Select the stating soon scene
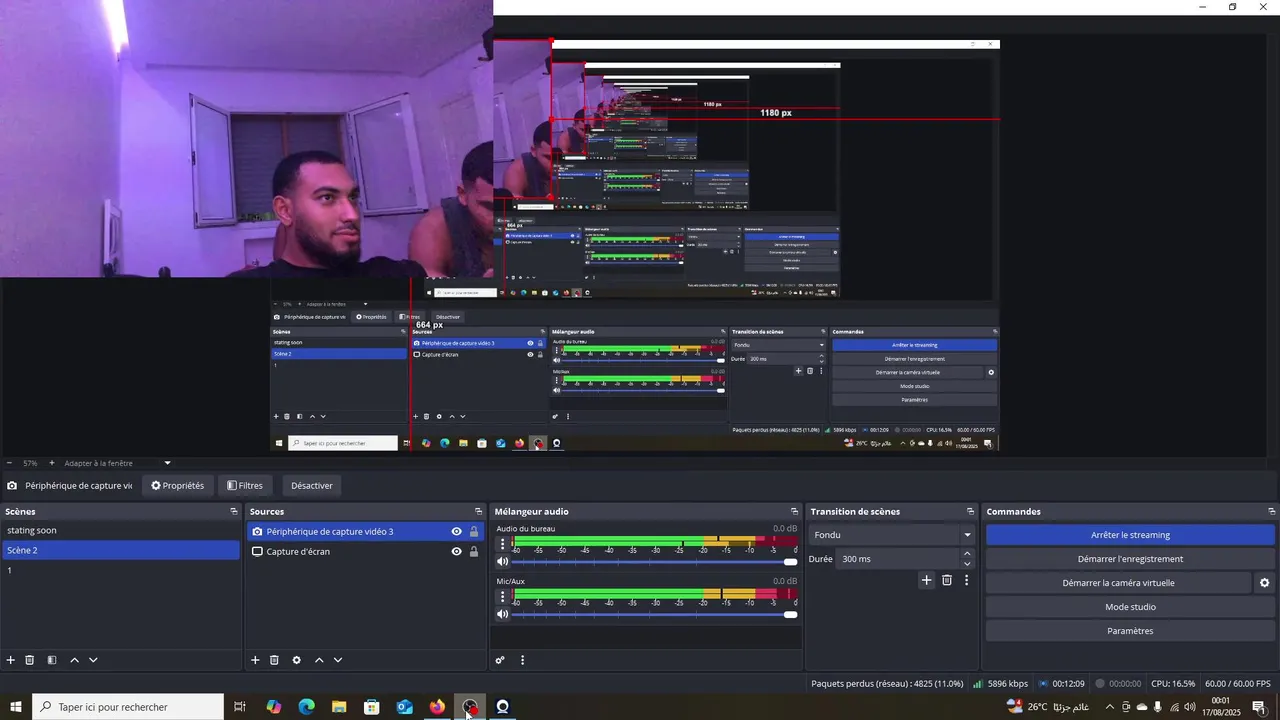The image size is (1280, 720). coord(120,531)
